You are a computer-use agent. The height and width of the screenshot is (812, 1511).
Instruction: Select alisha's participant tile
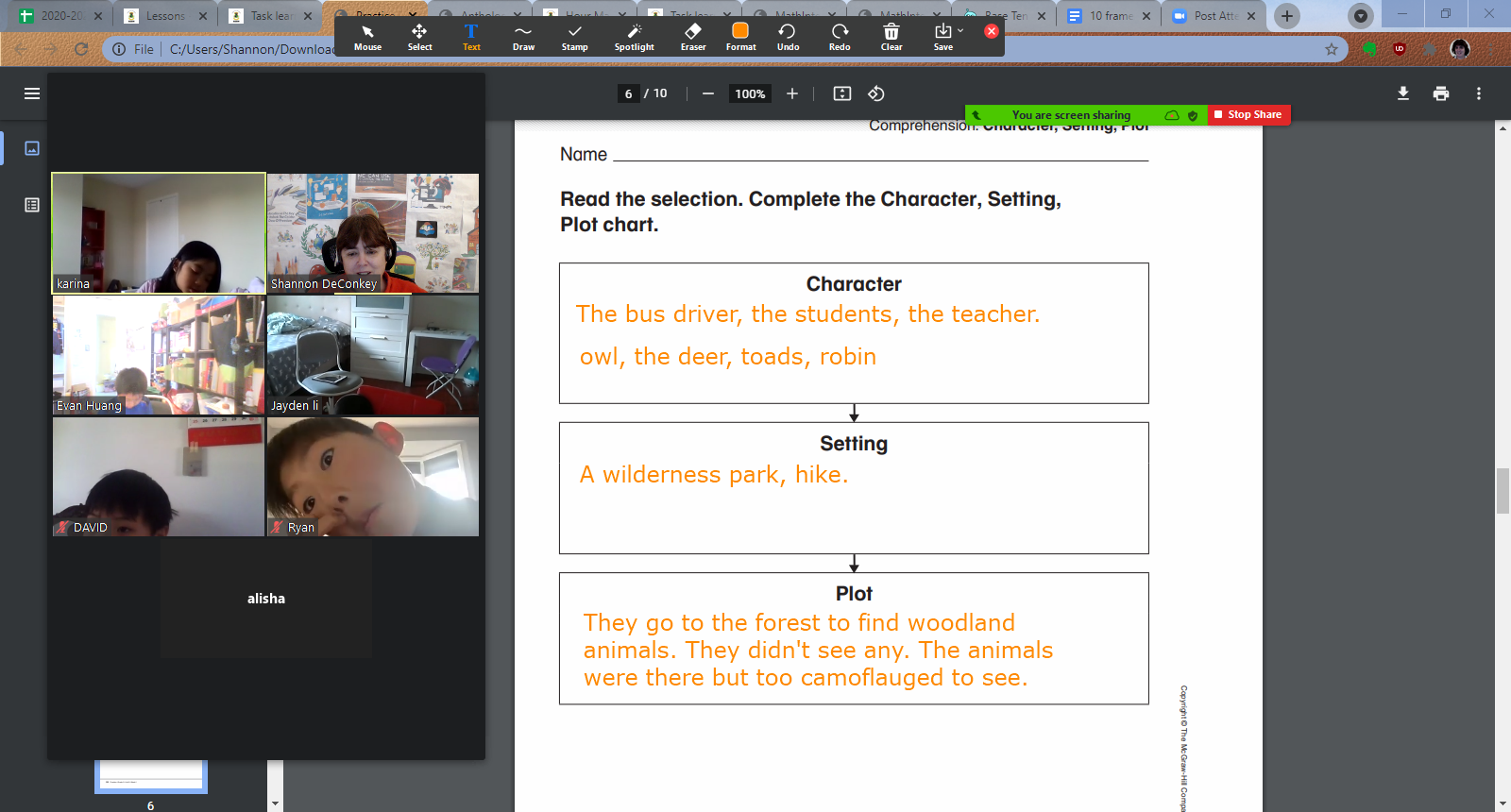click(266, 599)
